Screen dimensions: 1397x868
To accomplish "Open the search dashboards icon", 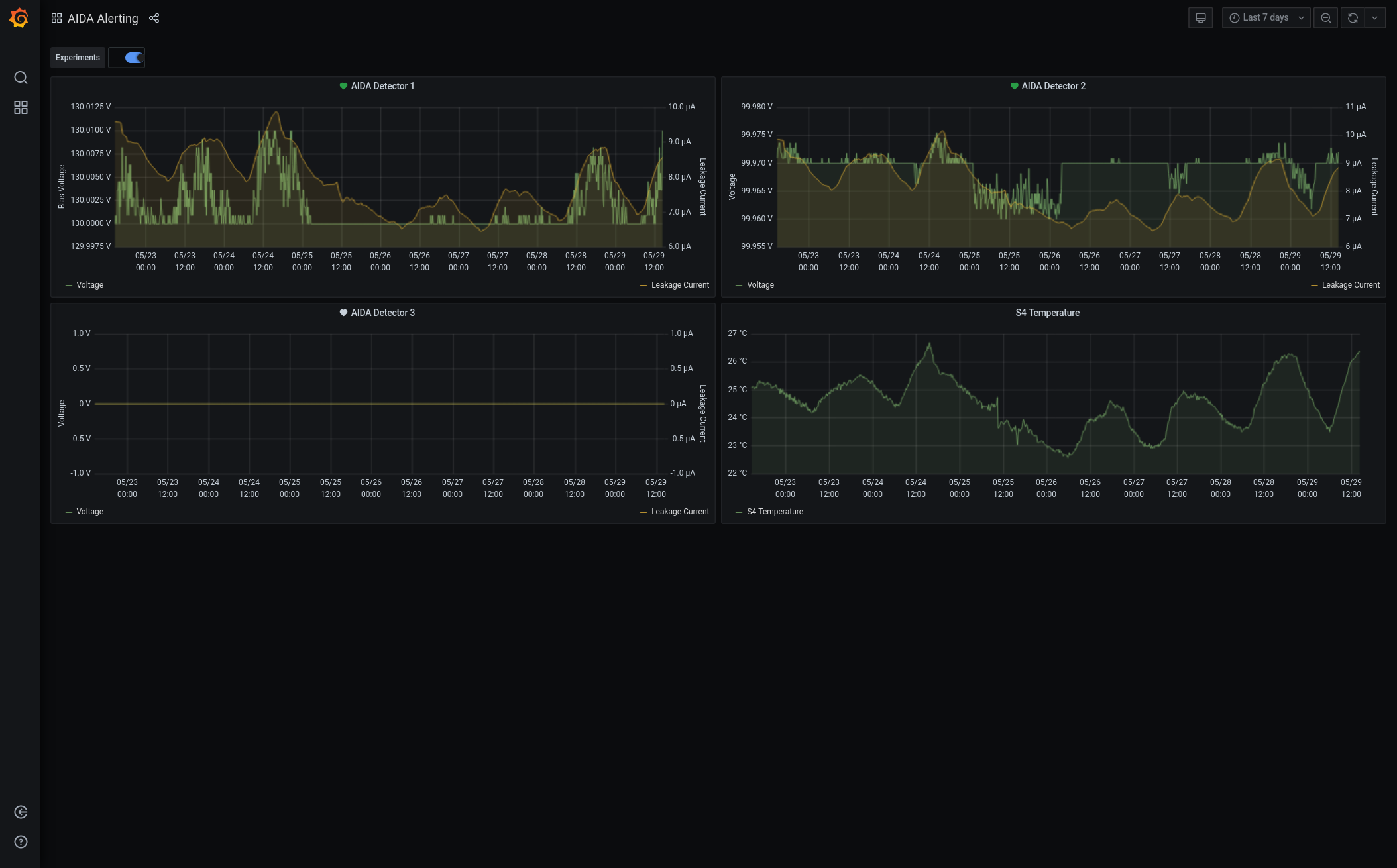I will 21,78.
